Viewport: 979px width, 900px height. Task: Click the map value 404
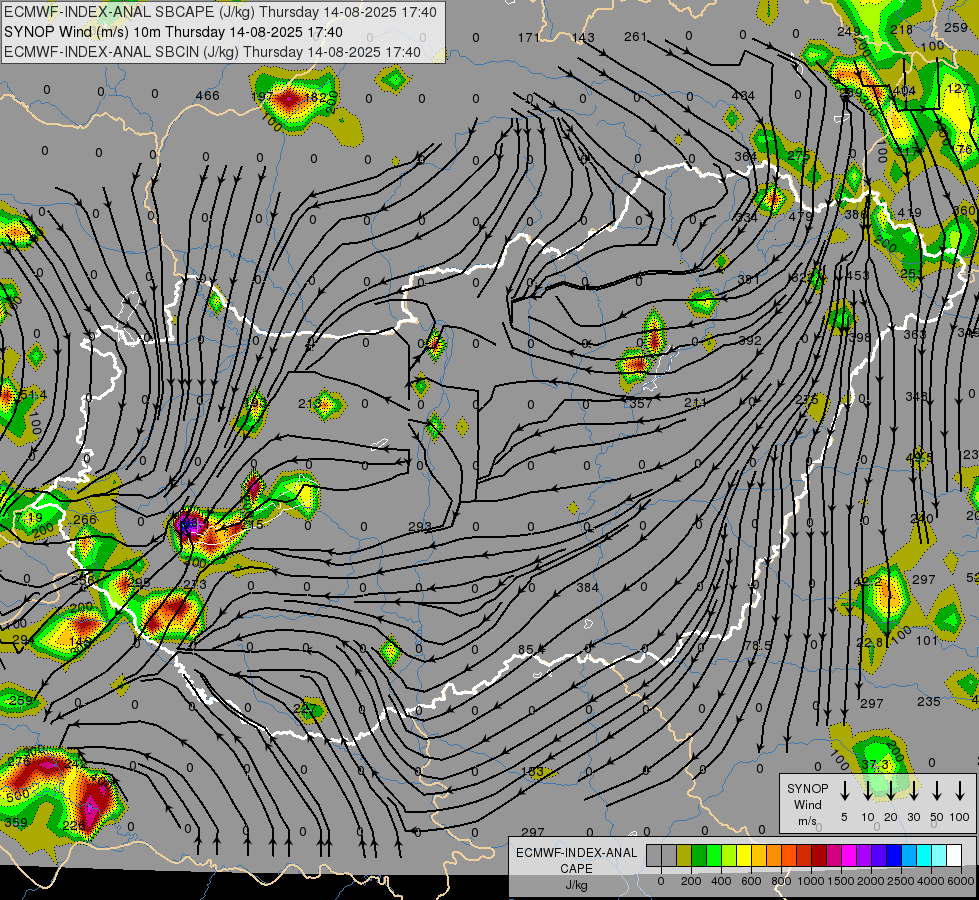[903, 91]
